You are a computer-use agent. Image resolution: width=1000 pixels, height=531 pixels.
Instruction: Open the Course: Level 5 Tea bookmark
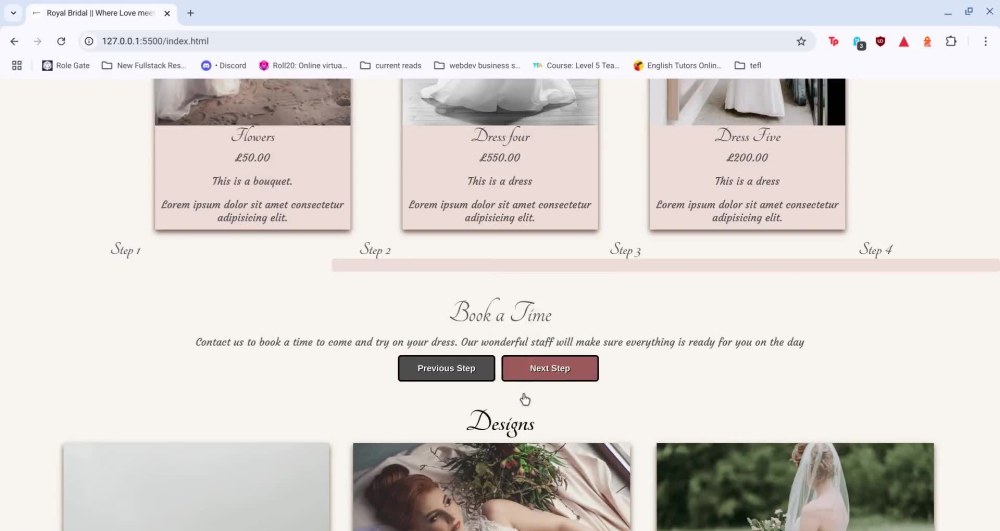576,65
